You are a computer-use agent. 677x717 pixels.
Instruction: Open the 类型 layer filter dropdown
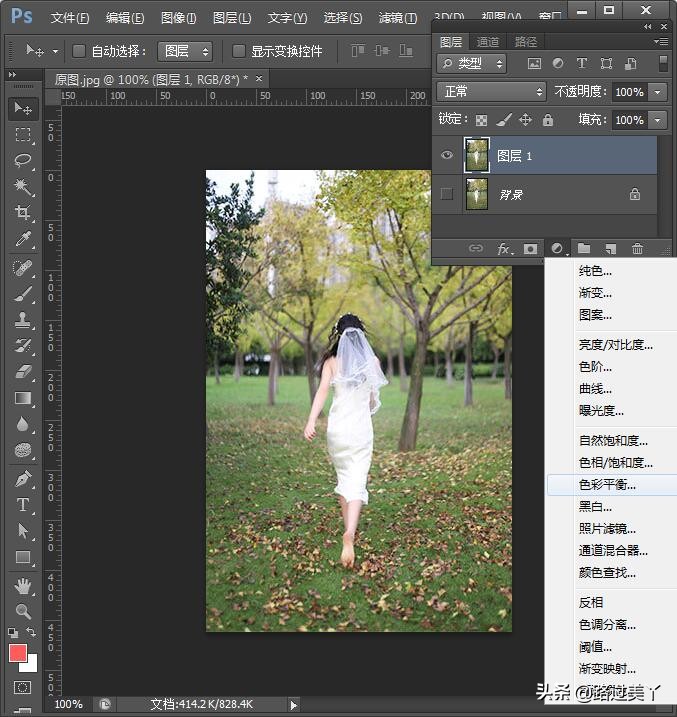[472, 64]
